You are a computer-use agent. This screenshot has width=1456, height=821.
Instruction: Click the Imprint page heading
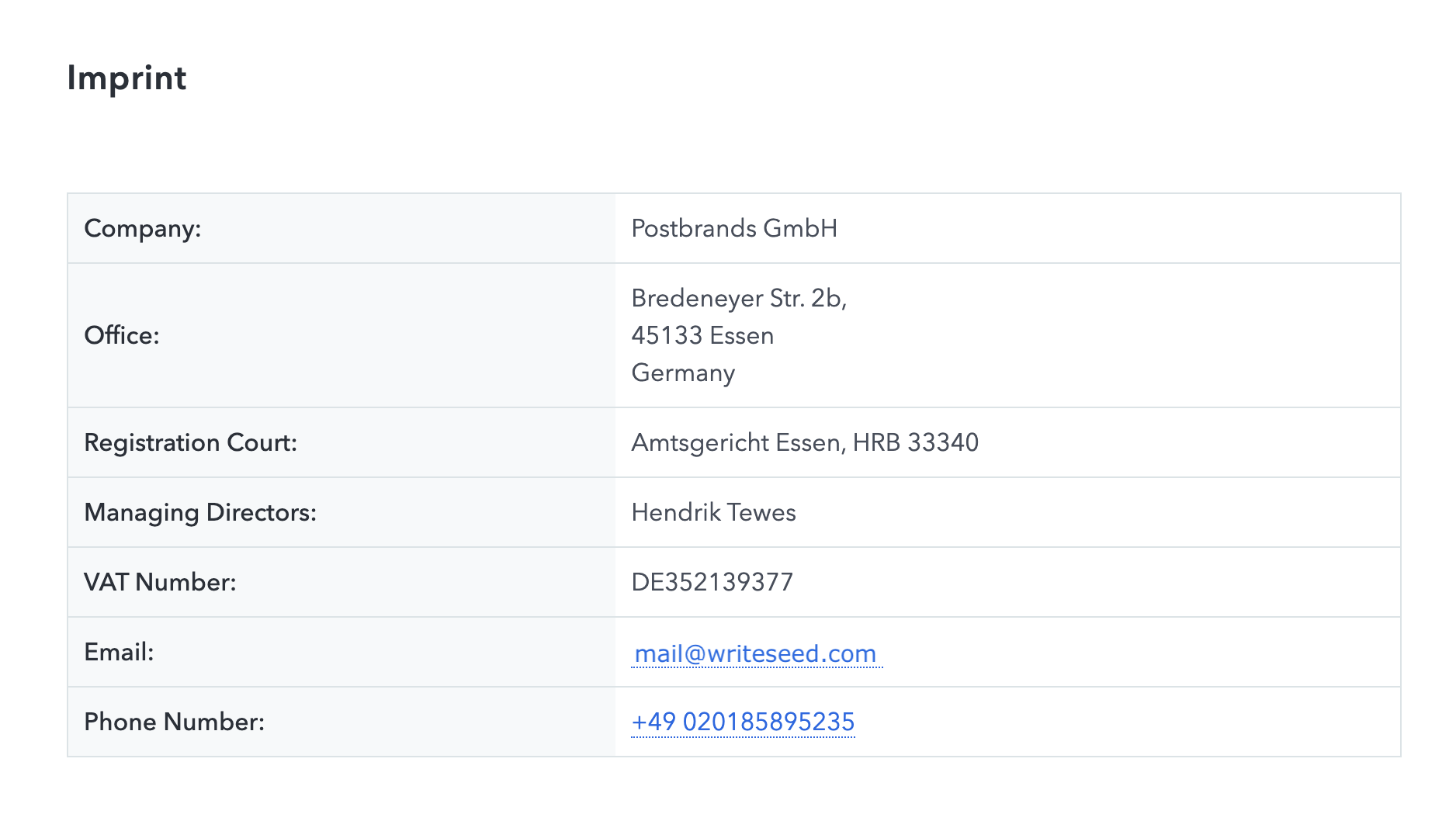point(127,78)
